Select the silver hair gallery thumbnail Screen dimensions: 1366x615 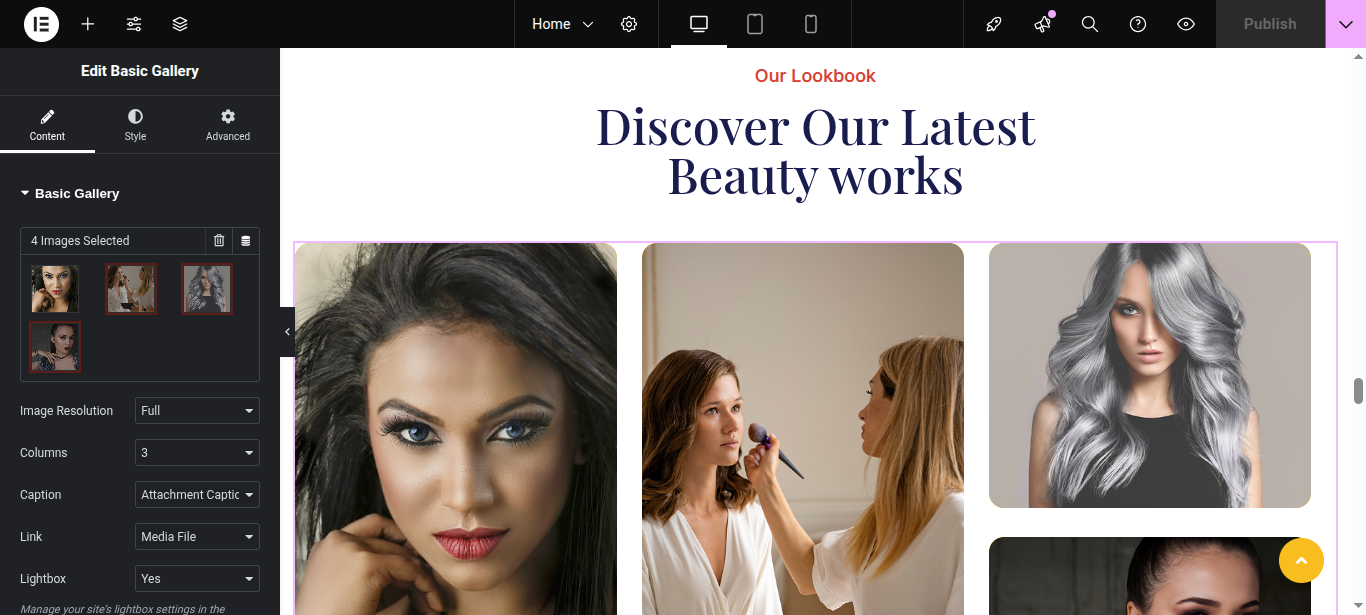[207, 289]
